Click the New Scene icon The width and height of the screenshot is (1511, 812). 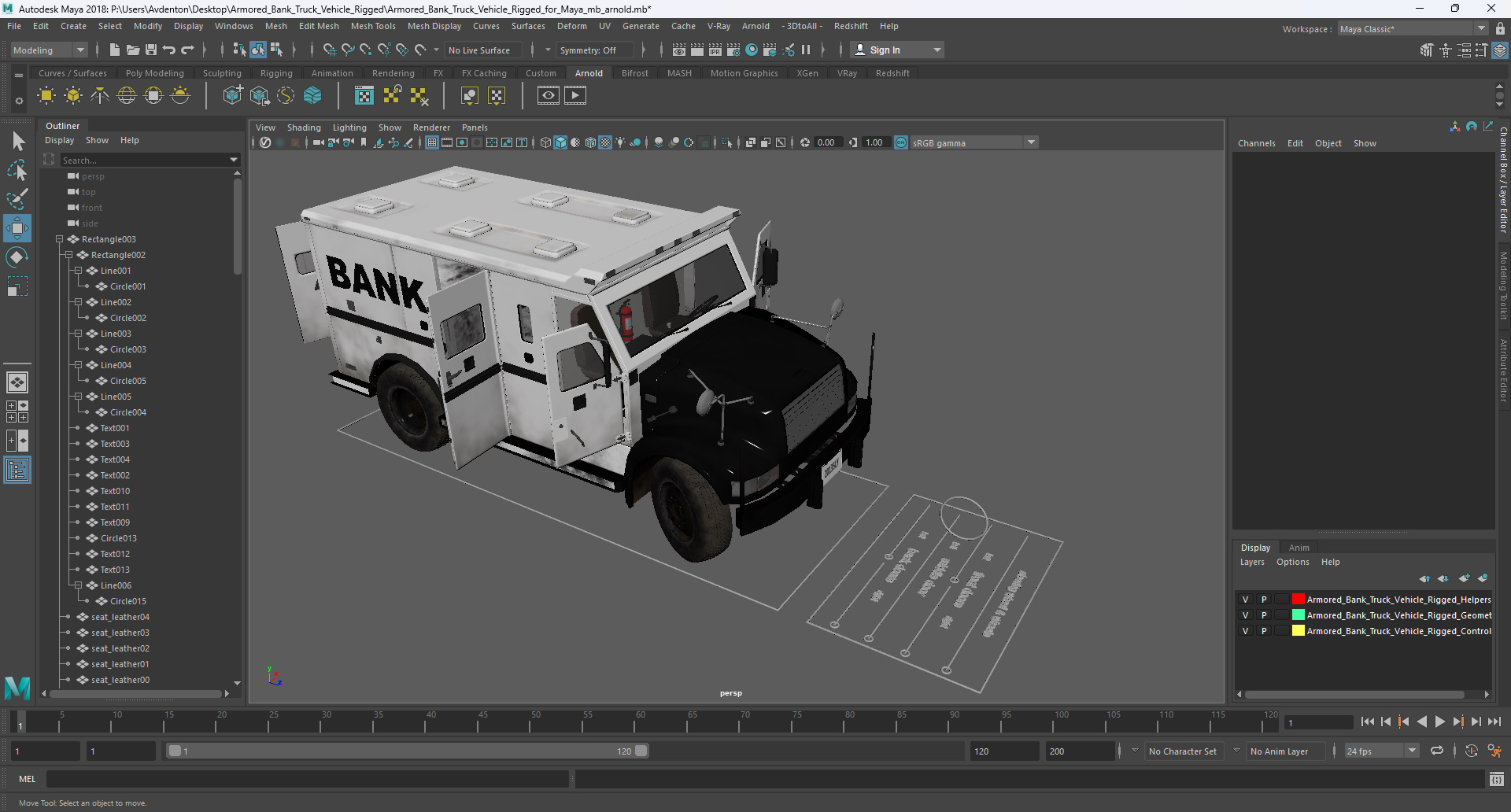tap(115, 50)
